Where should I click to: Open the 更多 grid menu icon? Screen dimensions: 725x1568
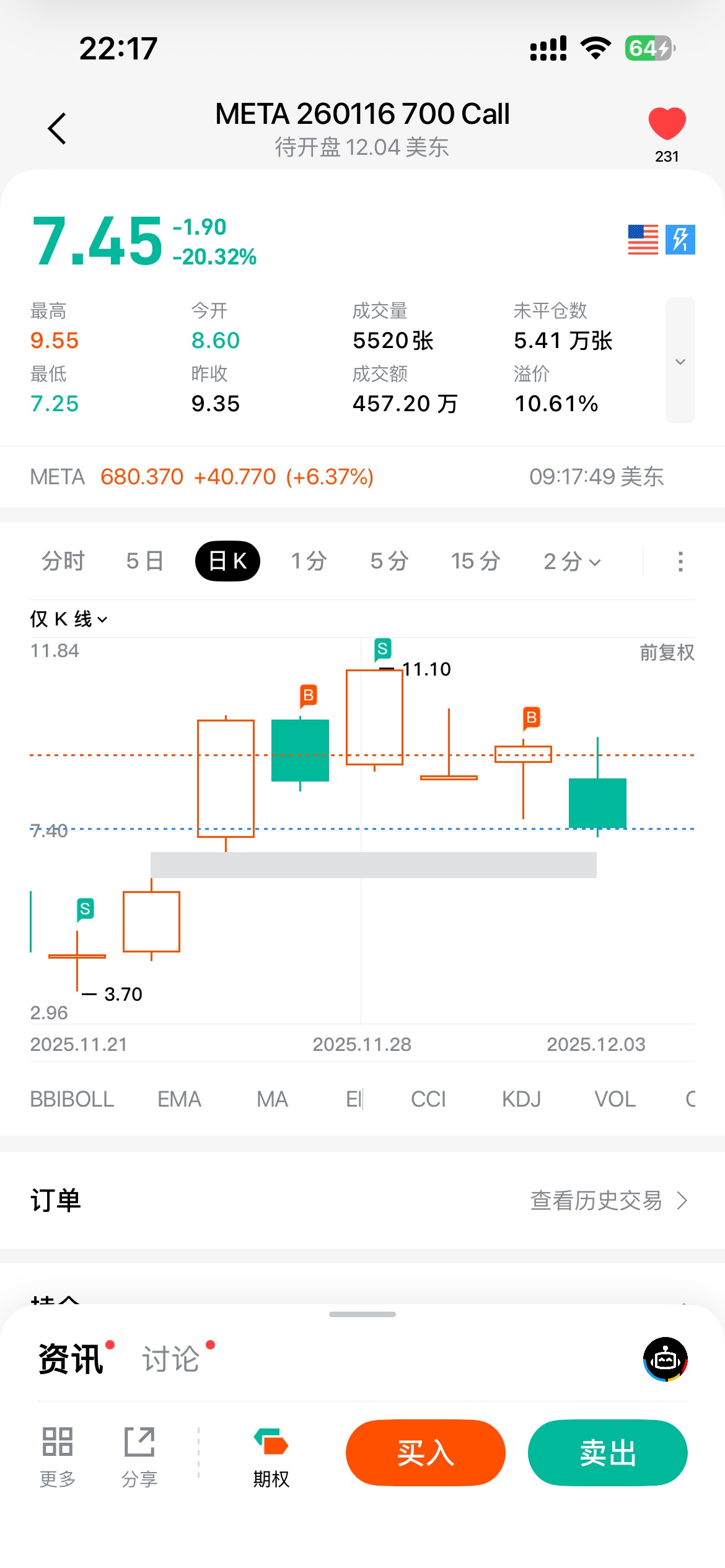click(x=58, y=1442)
